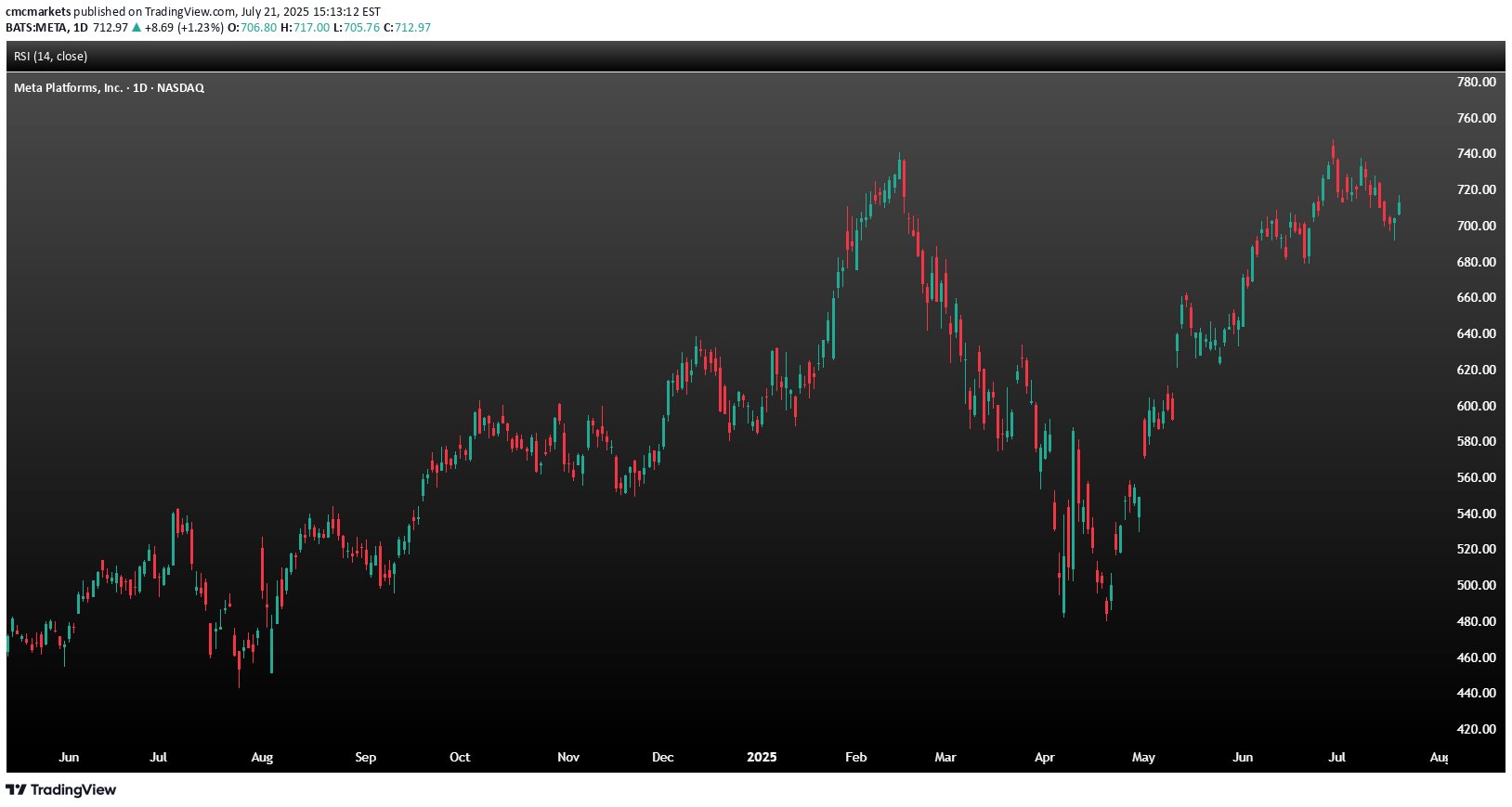Select the 2025 year marker on the time axis
The width and height of the screenshot is (1512, 807).
[762, 758]
